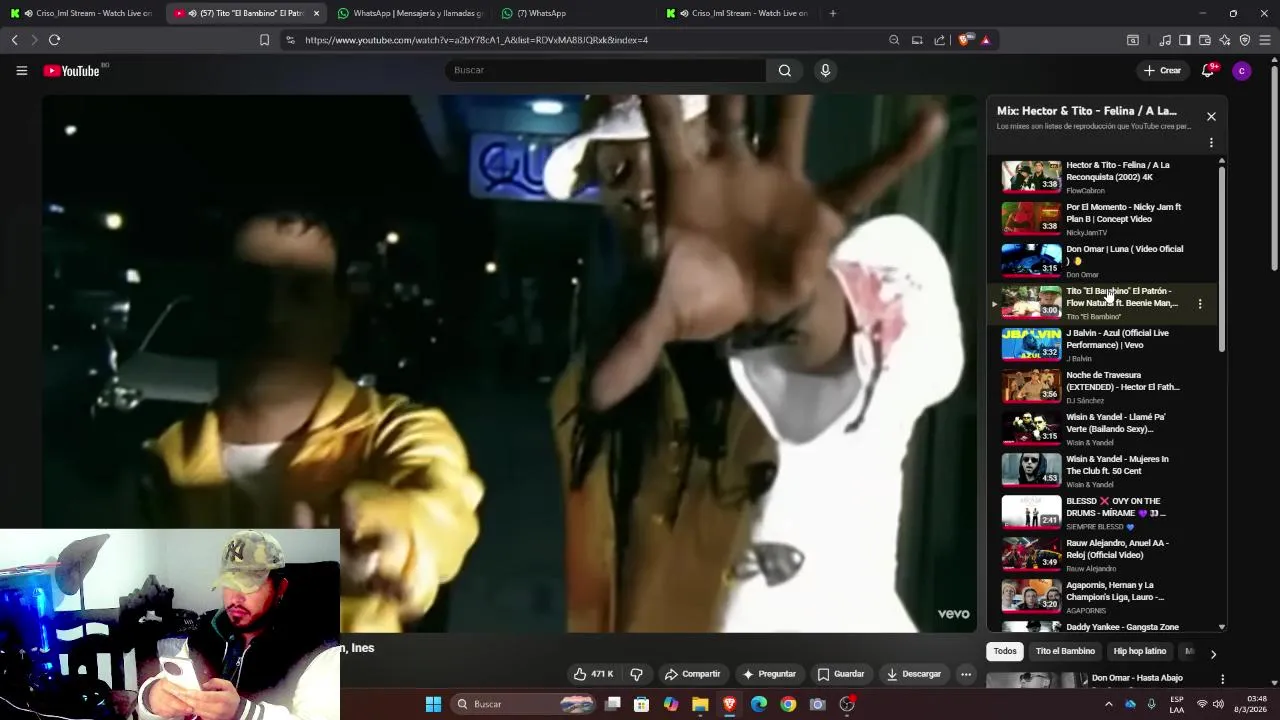This screenshot has width=1280, height=720.
Task: Open File Explorer from taskbar
Action: [700, 704]
